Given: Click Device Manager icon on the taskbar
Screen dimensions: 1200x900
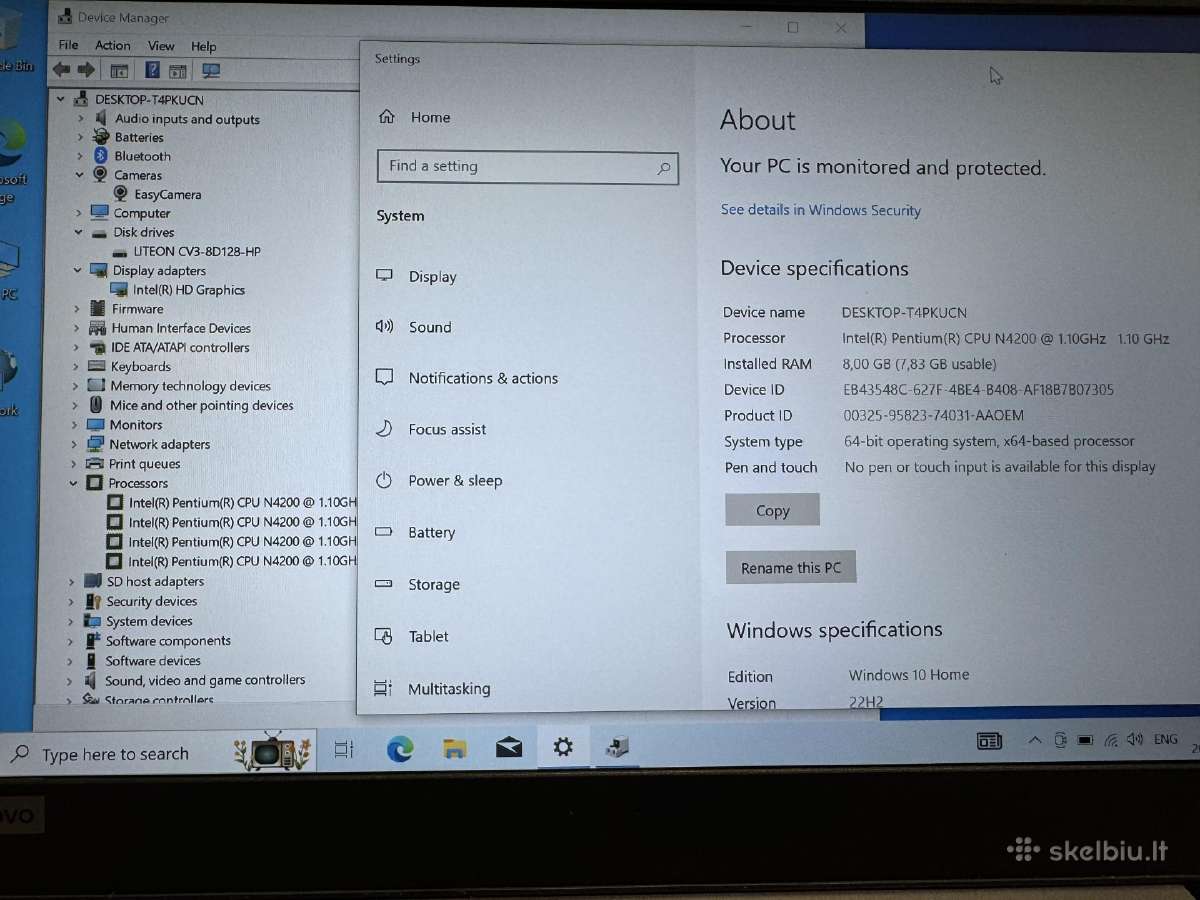Looking at the screenshot, I should [617, 746].
